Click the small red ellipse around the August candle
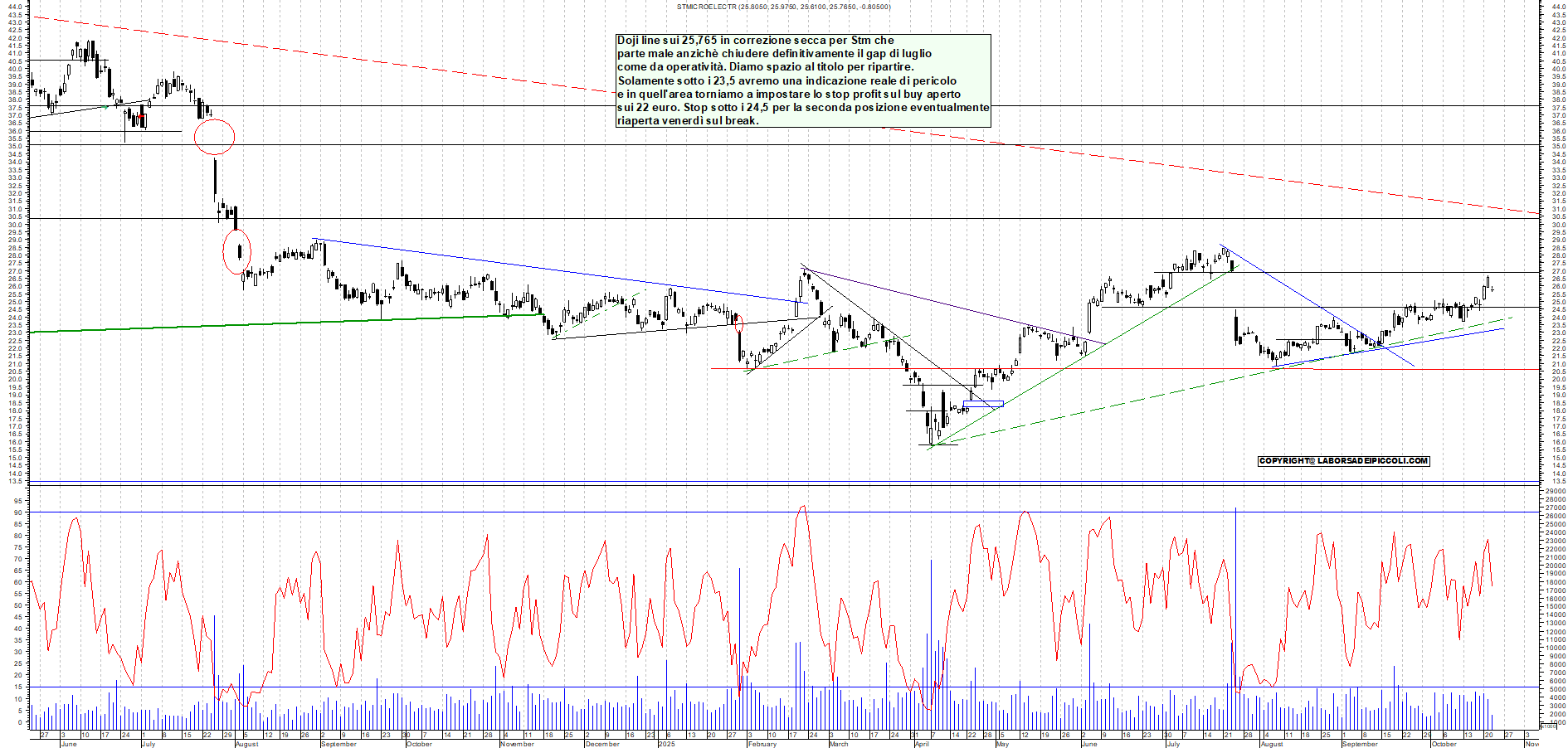Viewport: 1568px width, 748px height. point(237,252)
